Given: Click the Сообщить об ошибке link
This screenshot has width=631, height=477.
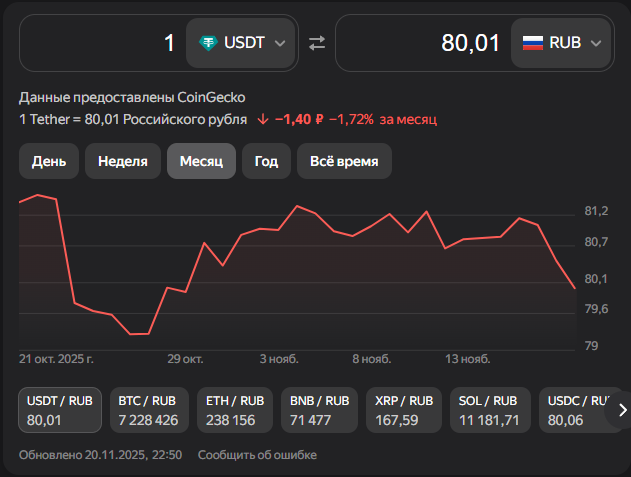Looking at the screenshot, I should click(257, 455).
